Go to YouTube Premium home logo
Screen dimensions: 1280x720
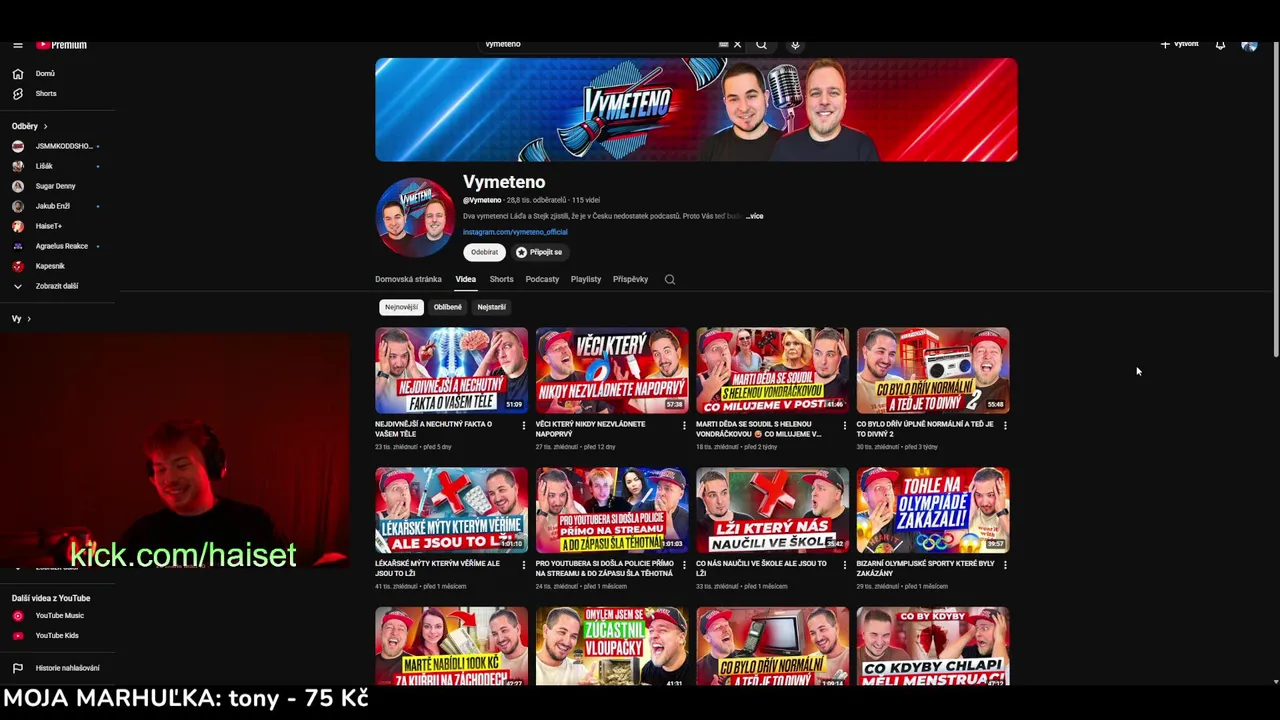point(62,45)
